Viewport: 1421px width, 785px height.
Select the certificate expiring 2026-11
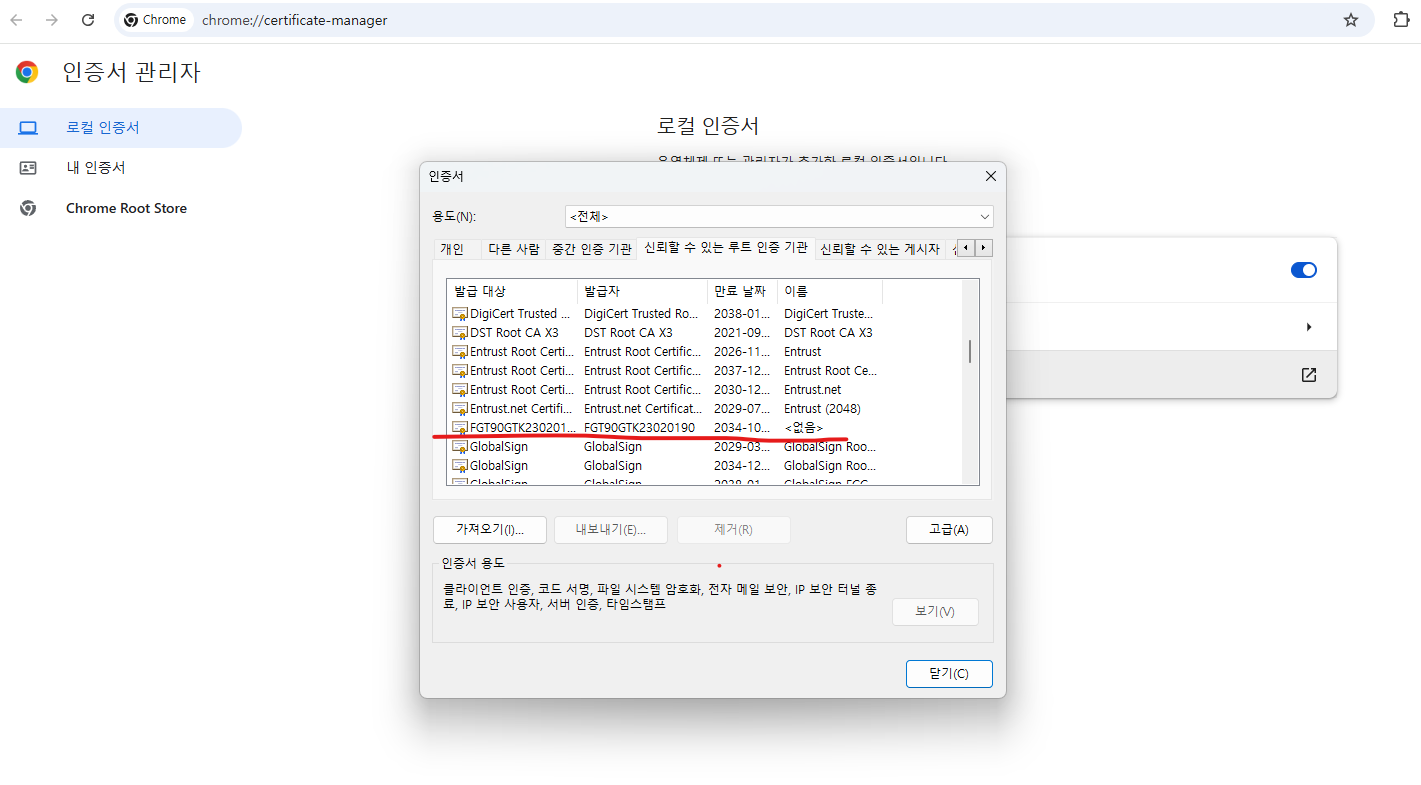(x=665, y=352)
